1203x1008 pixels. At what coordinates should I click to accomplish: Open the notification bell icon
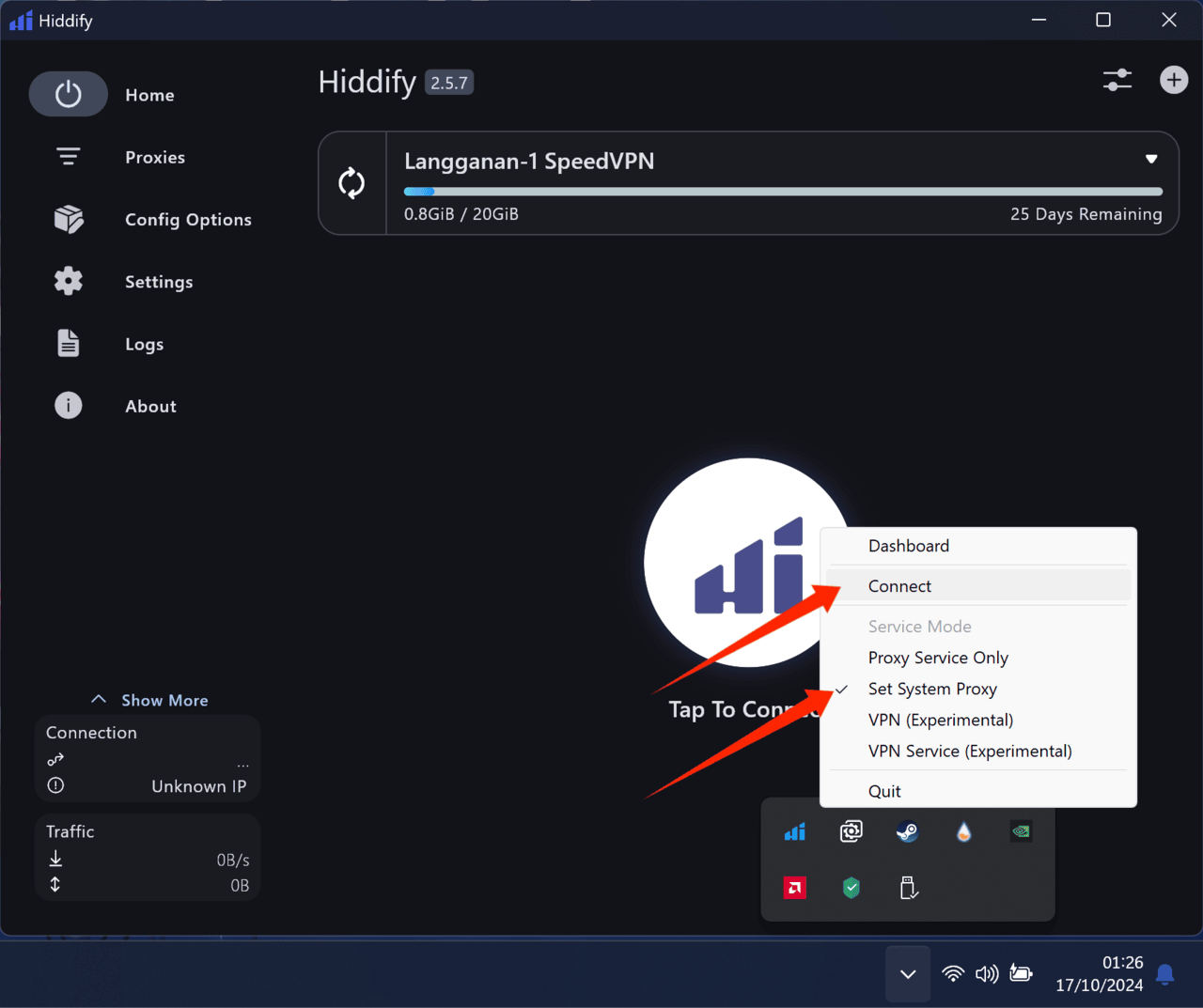tap(1165, 974)
